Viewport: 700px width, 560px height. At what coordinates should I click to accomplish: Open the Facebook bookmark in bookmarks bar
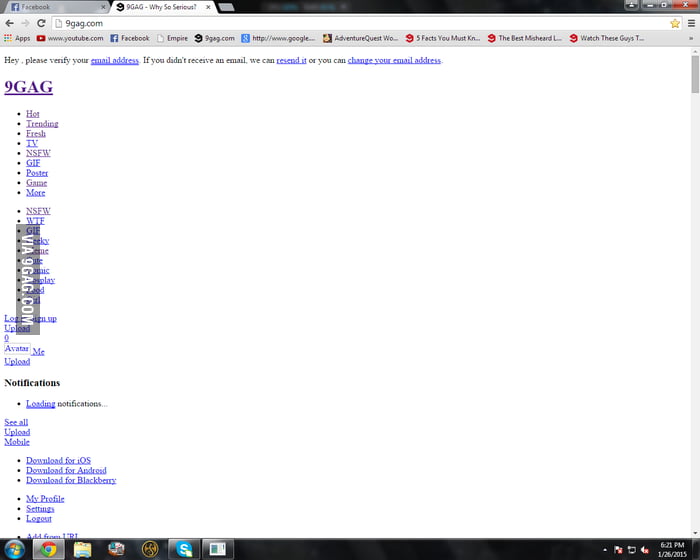coord(130,38)
